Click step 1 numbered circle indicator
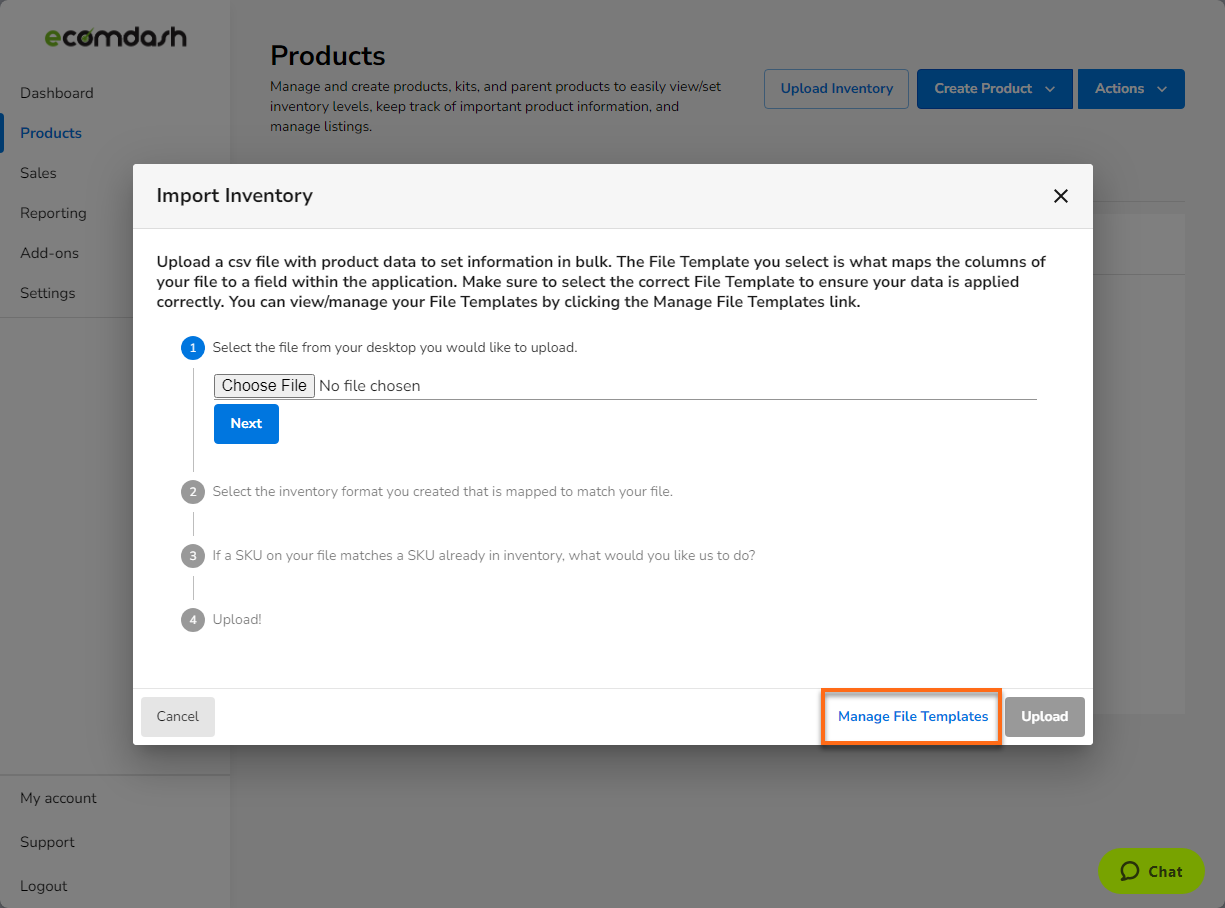 [193, 348]
